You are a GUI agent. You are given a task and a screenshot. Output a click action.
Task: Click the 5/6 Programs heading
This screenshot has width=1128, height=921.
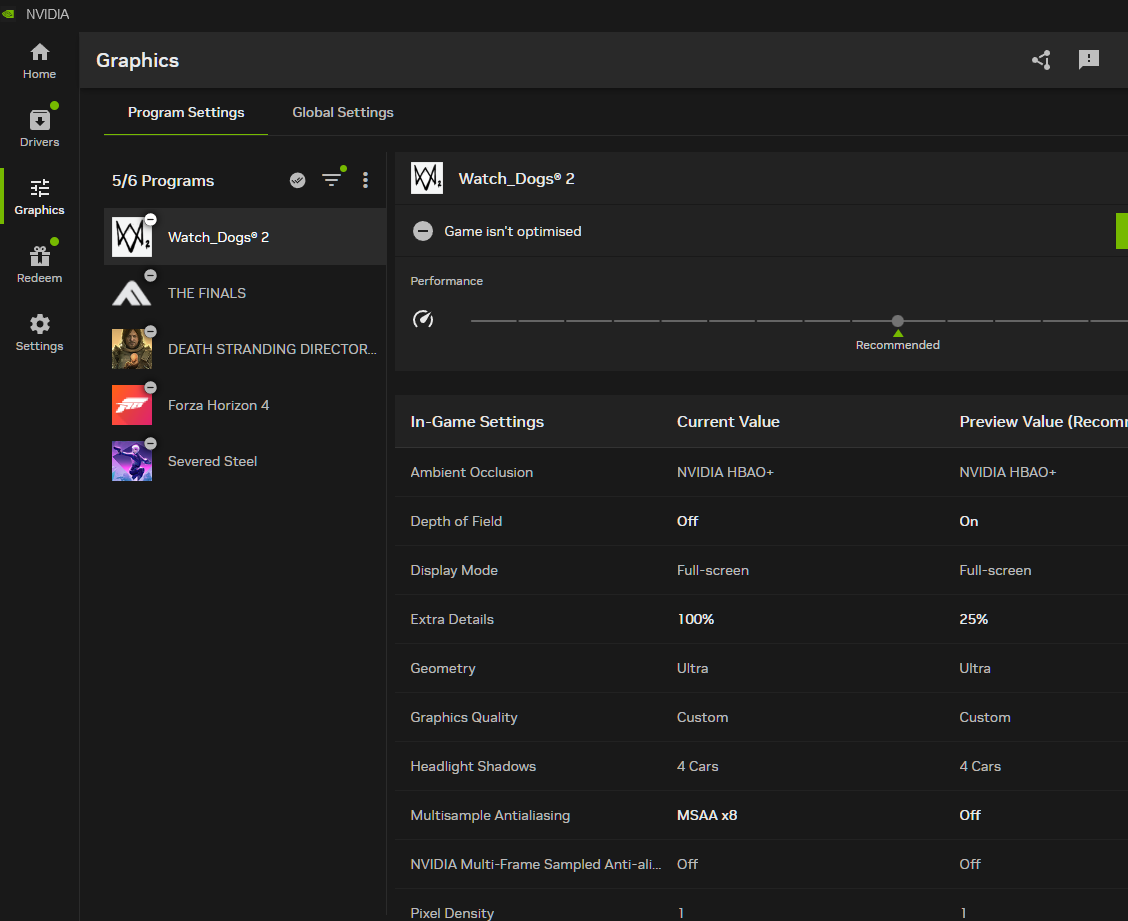coord(163,181)
